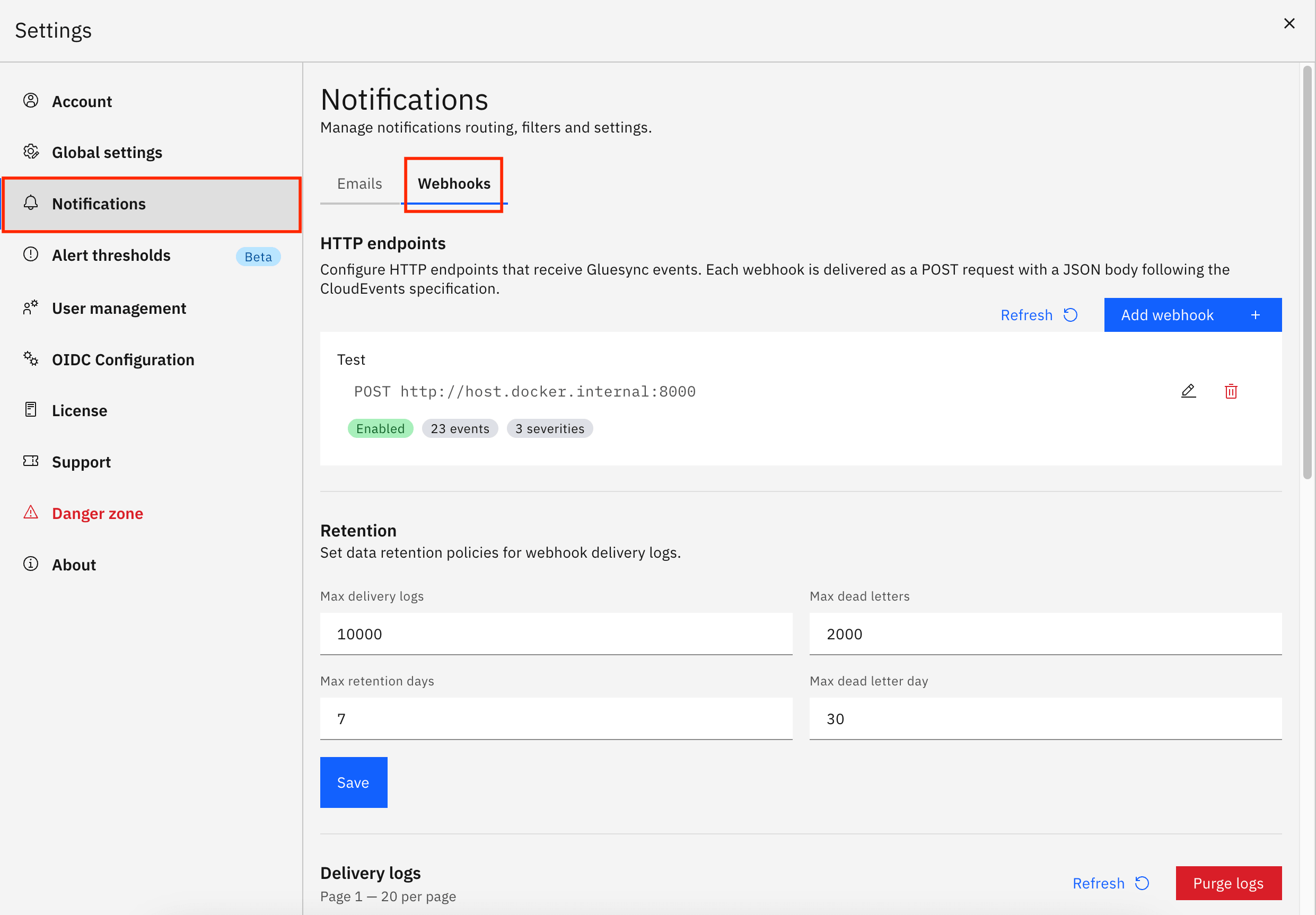1316x915 pixels.
Task: Click the OIDC Configuration gears icon
Action: (31, 359)
